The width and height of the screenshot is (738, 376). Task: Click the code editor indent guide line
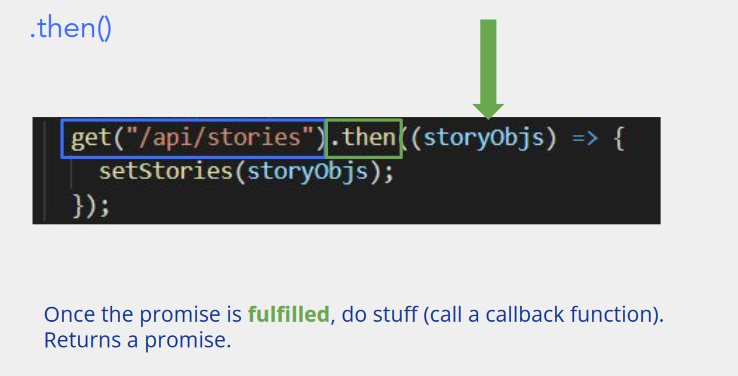(45, 170)
